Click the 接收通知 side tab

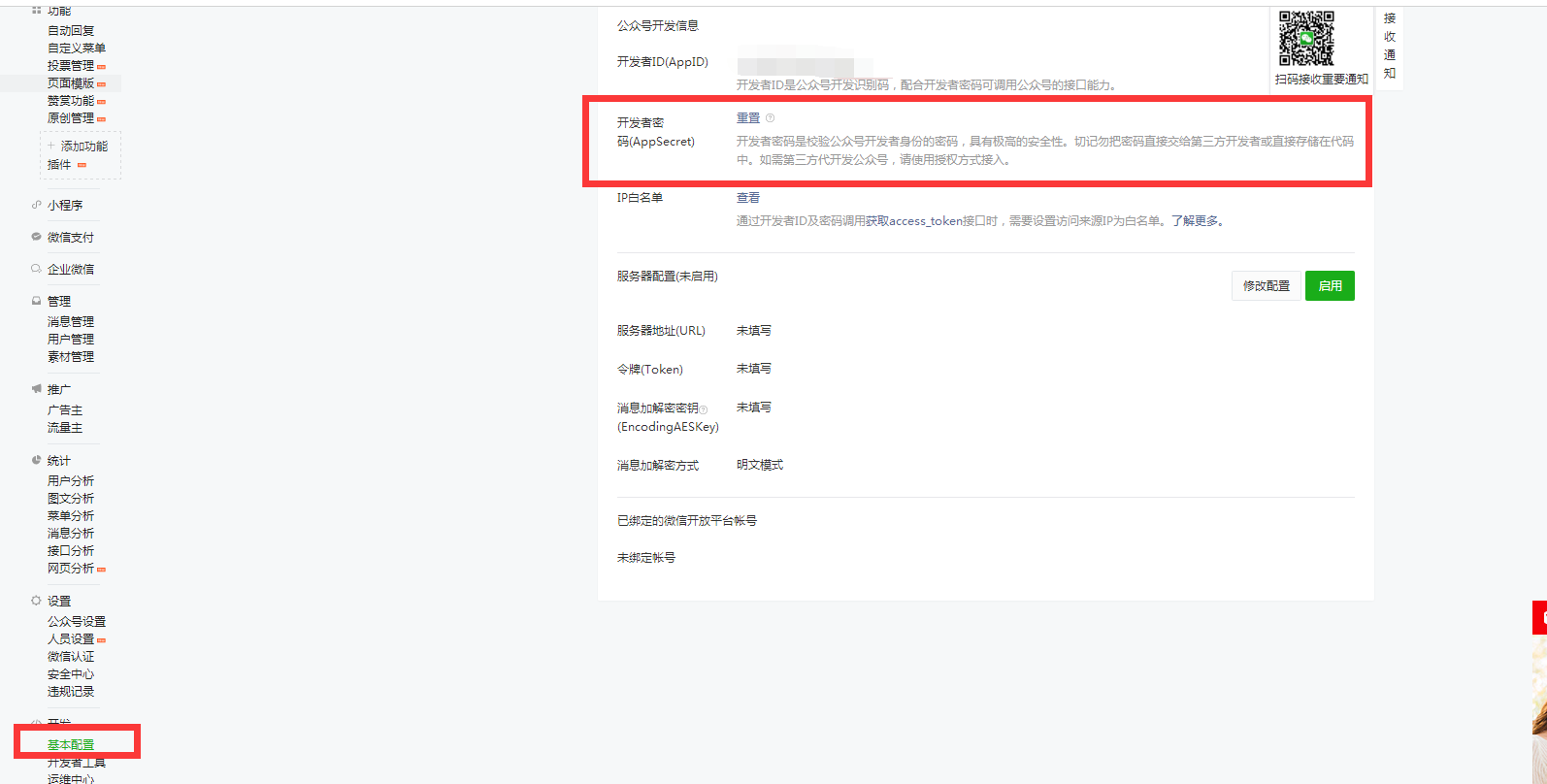click(x=1390, y=46)
